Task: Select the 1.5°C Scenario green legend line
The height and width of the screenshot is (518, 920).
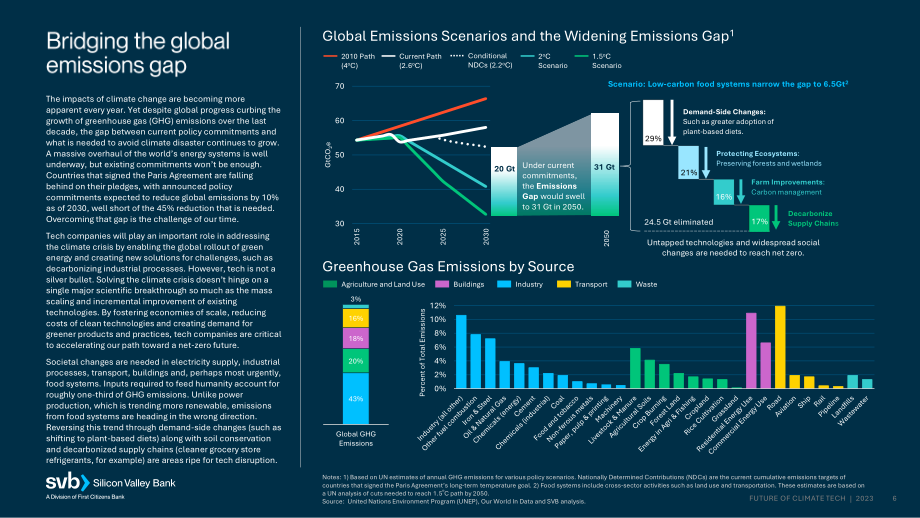Action: 581,56
